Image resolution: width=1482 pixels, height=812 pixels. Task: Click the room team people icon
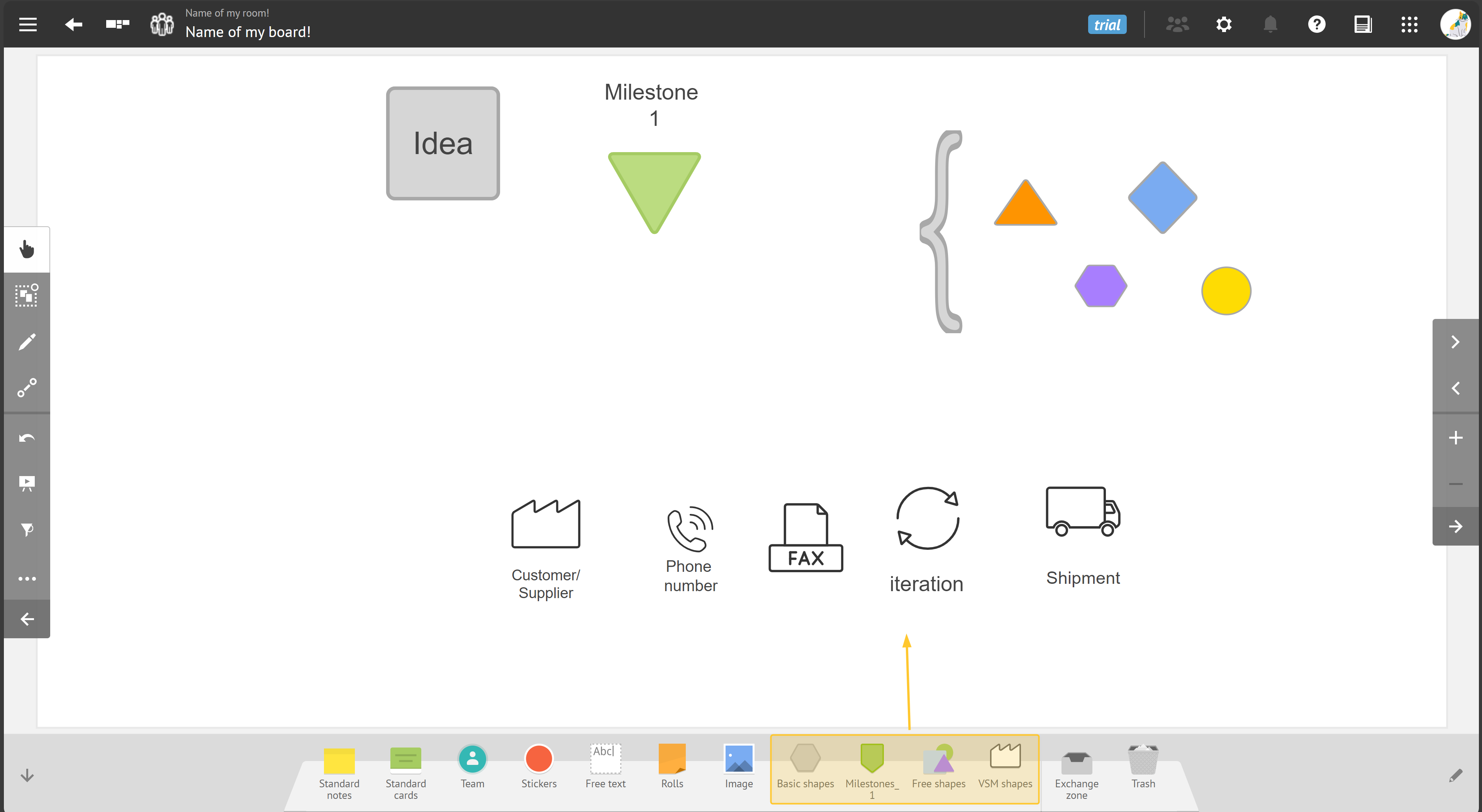click(x=162, y=24)
